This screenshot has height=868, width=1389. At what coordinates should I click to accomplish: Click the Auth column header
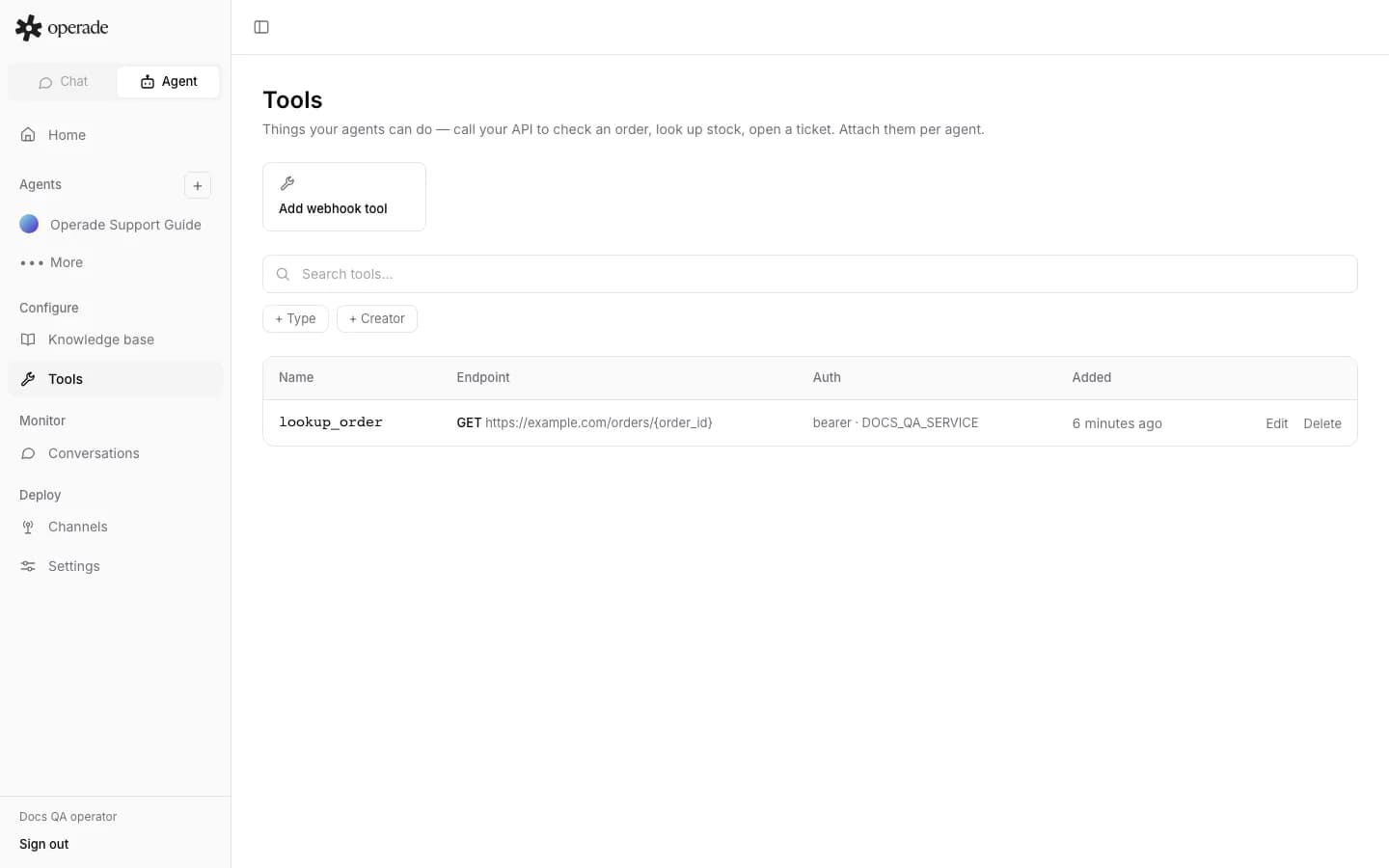pos(827,377)
